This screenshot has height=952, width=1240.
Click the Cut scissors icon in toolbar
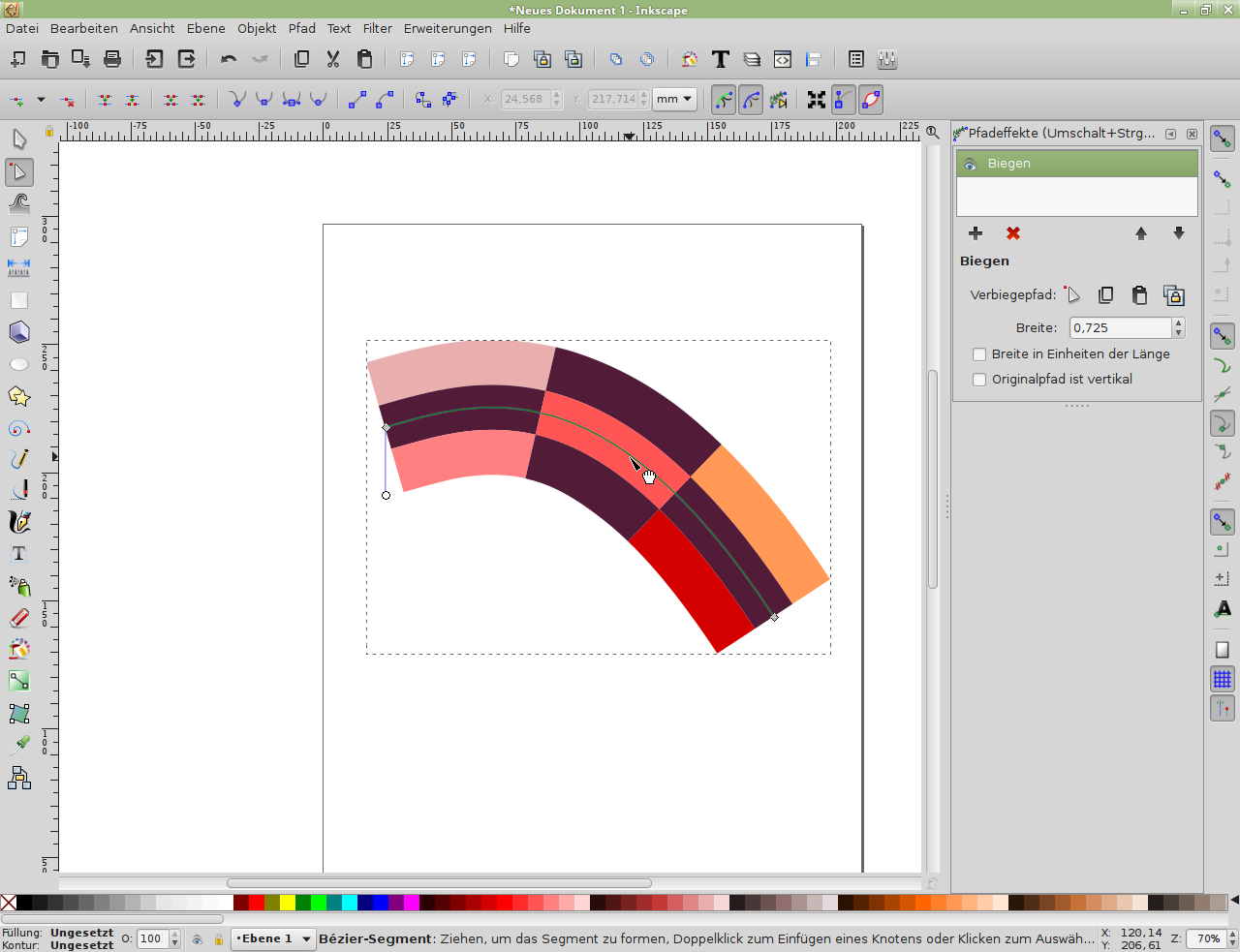click(333, 59)
